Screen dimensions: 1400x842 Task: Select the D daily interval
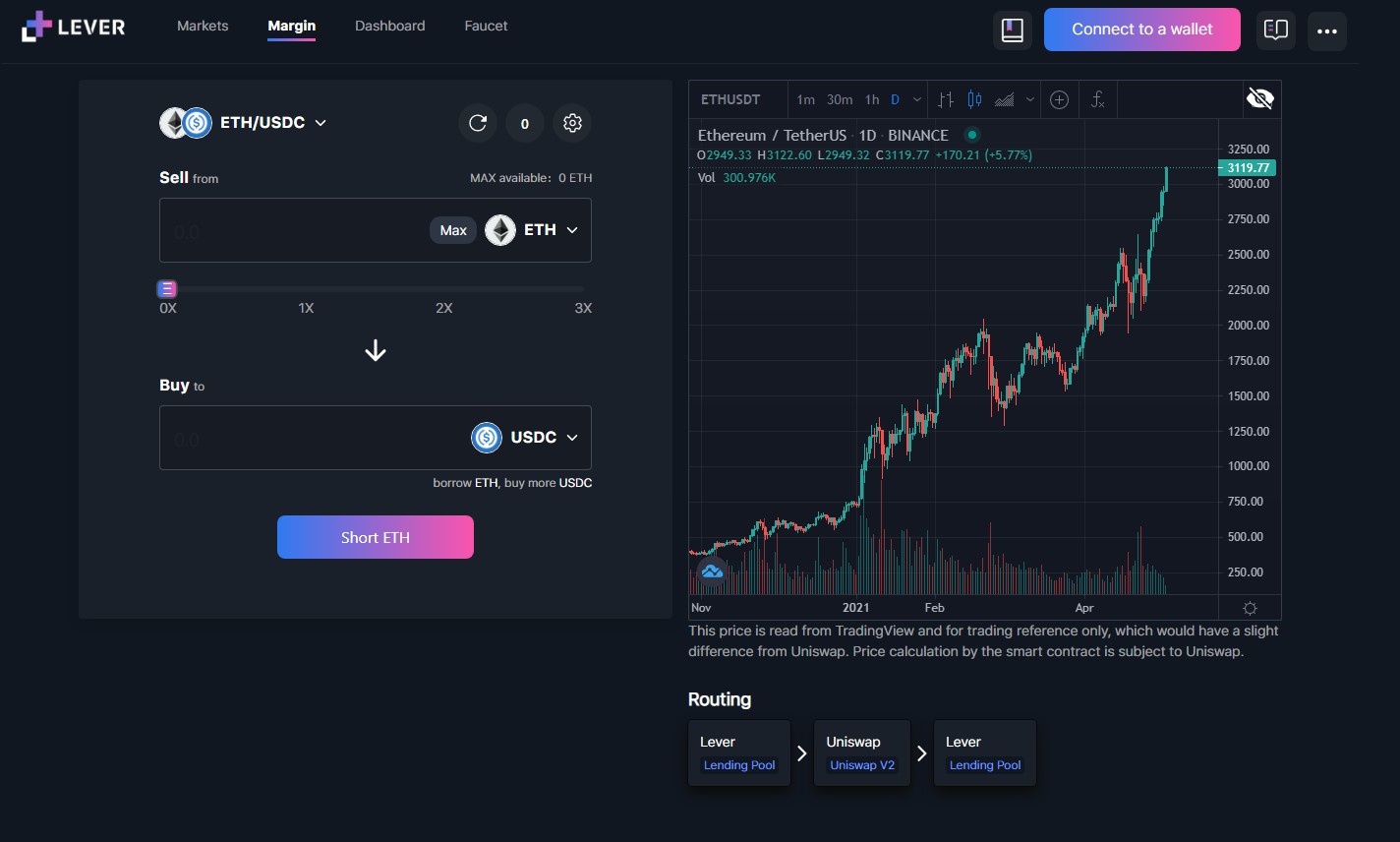tap(896, 99)
